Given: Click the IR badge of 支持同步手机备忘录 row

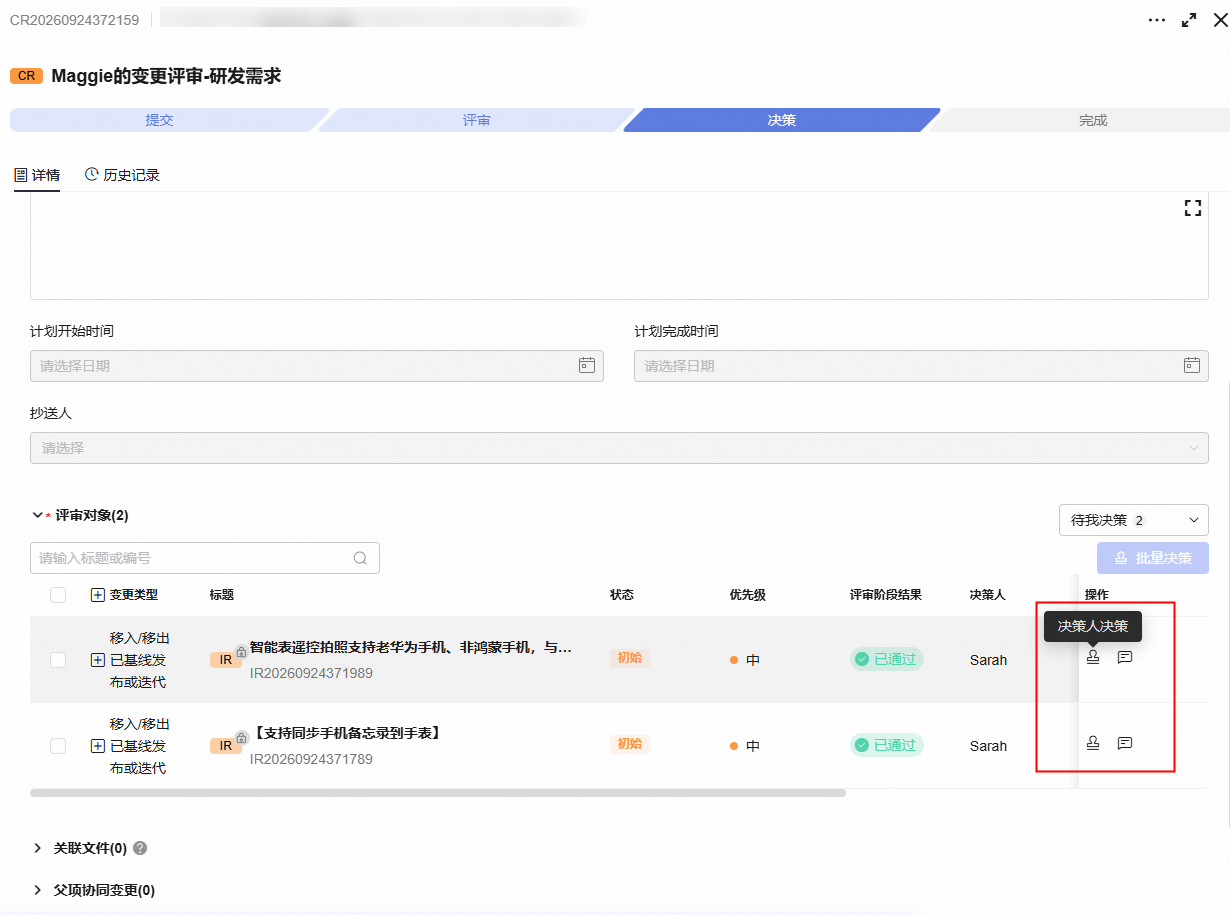Looking at the screenshot, I should [x=226, y=746].
